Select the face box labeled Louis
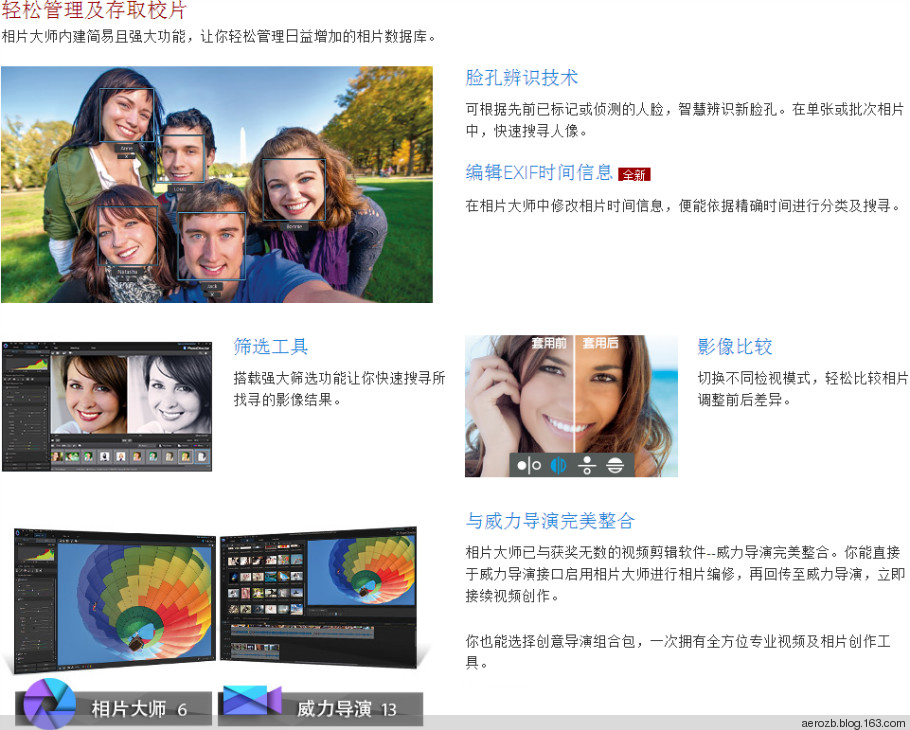 pos(181,158)
